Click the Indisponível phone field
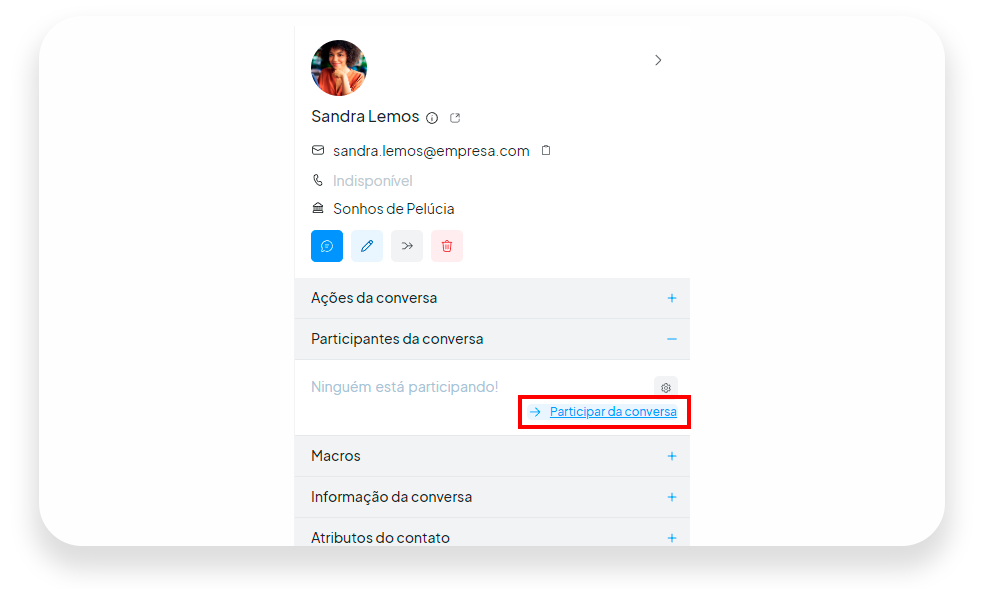This screenshot has width=989, height=589. (372, 181)
